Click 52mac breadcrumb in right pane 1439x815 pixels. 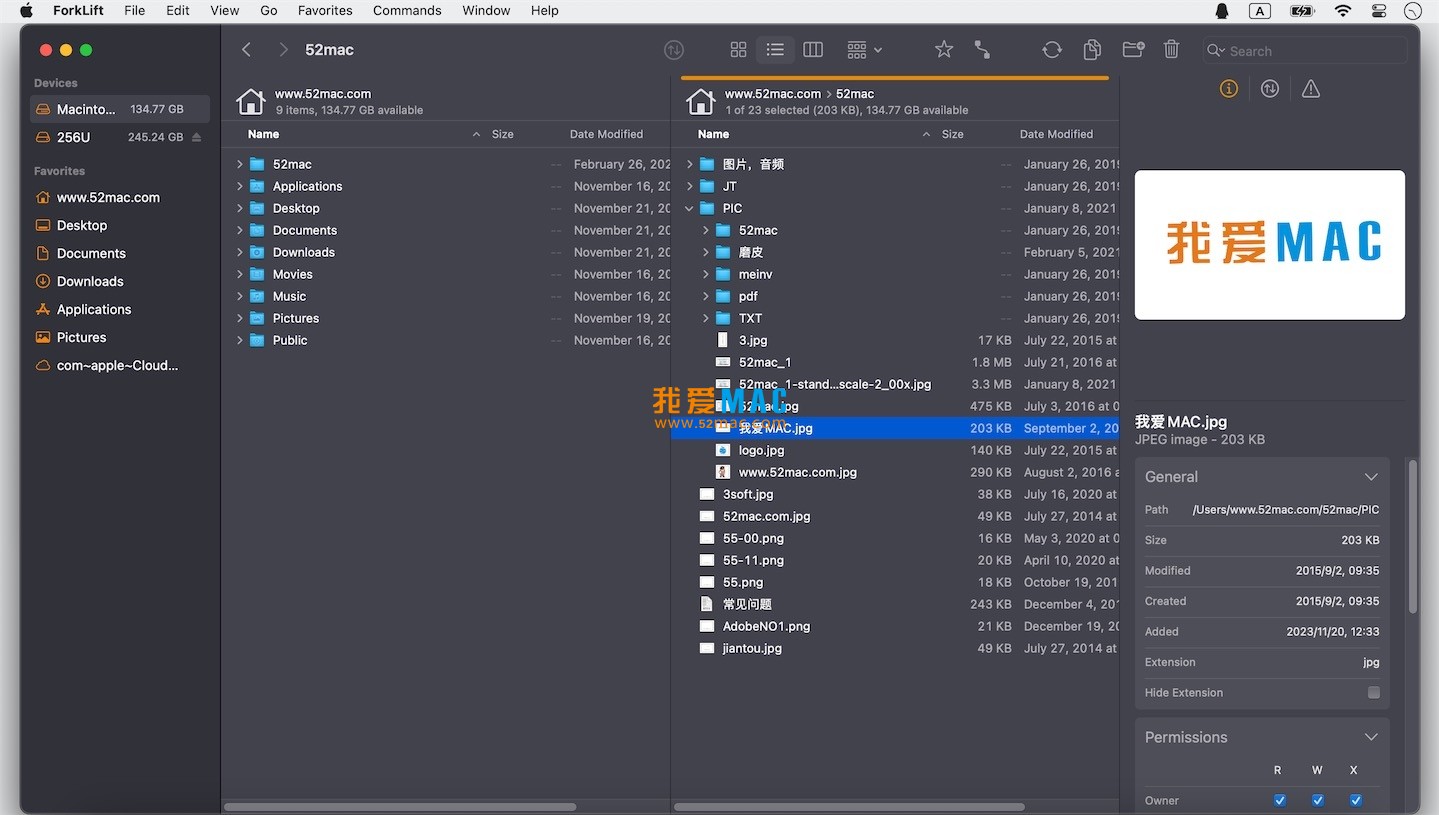(855, 94)
